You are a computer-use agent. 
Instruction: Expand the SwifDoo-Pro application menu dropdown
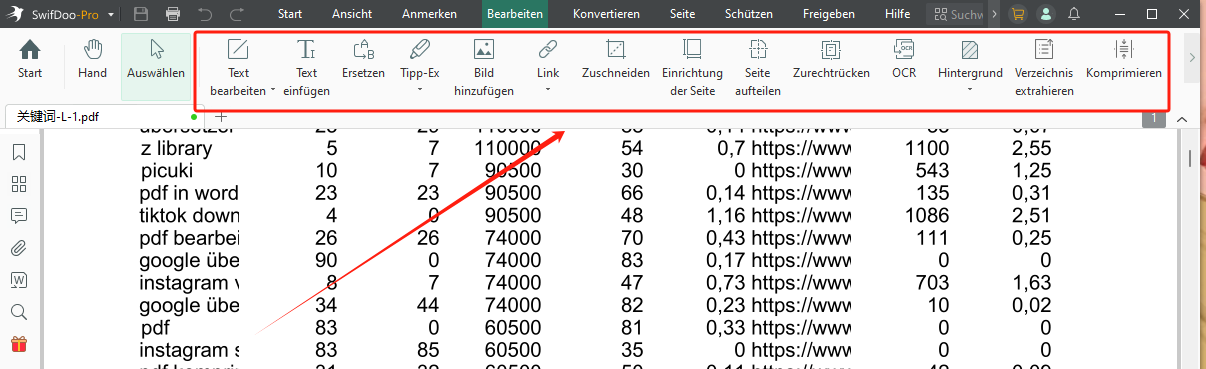tap(110, 15)
